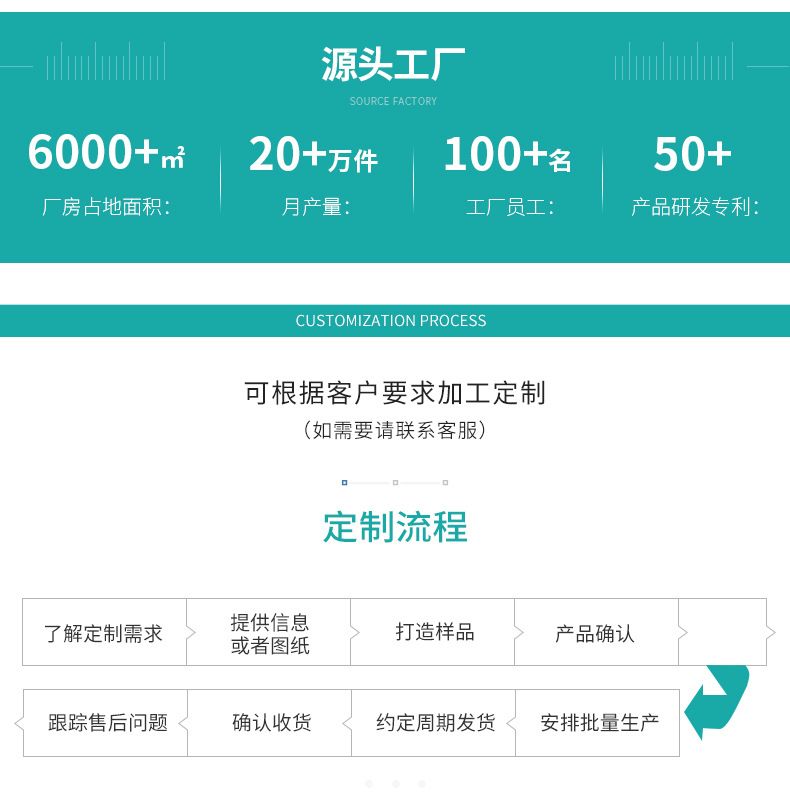
Task: Click the chevron at far right of top row
Action: pos(770,633)
